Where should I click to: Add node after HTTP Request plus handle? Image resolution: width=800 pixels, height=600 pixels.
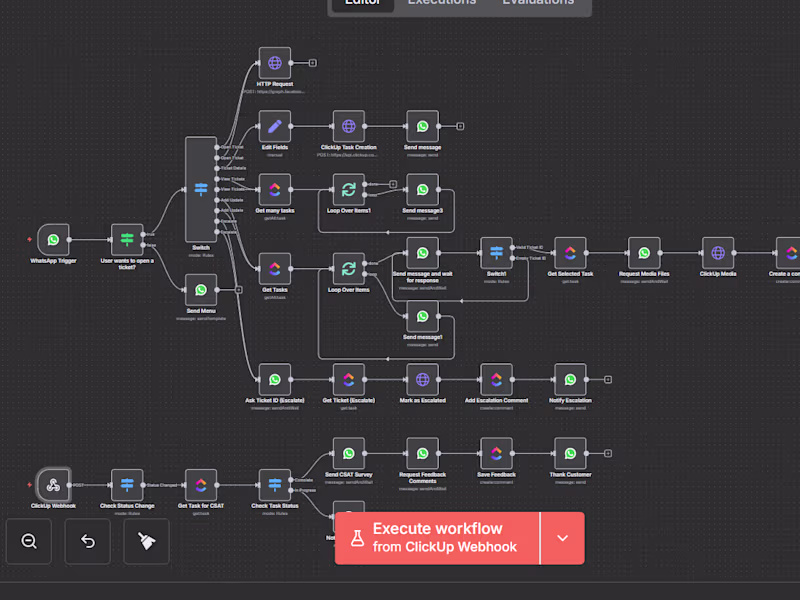coord(313,63)
